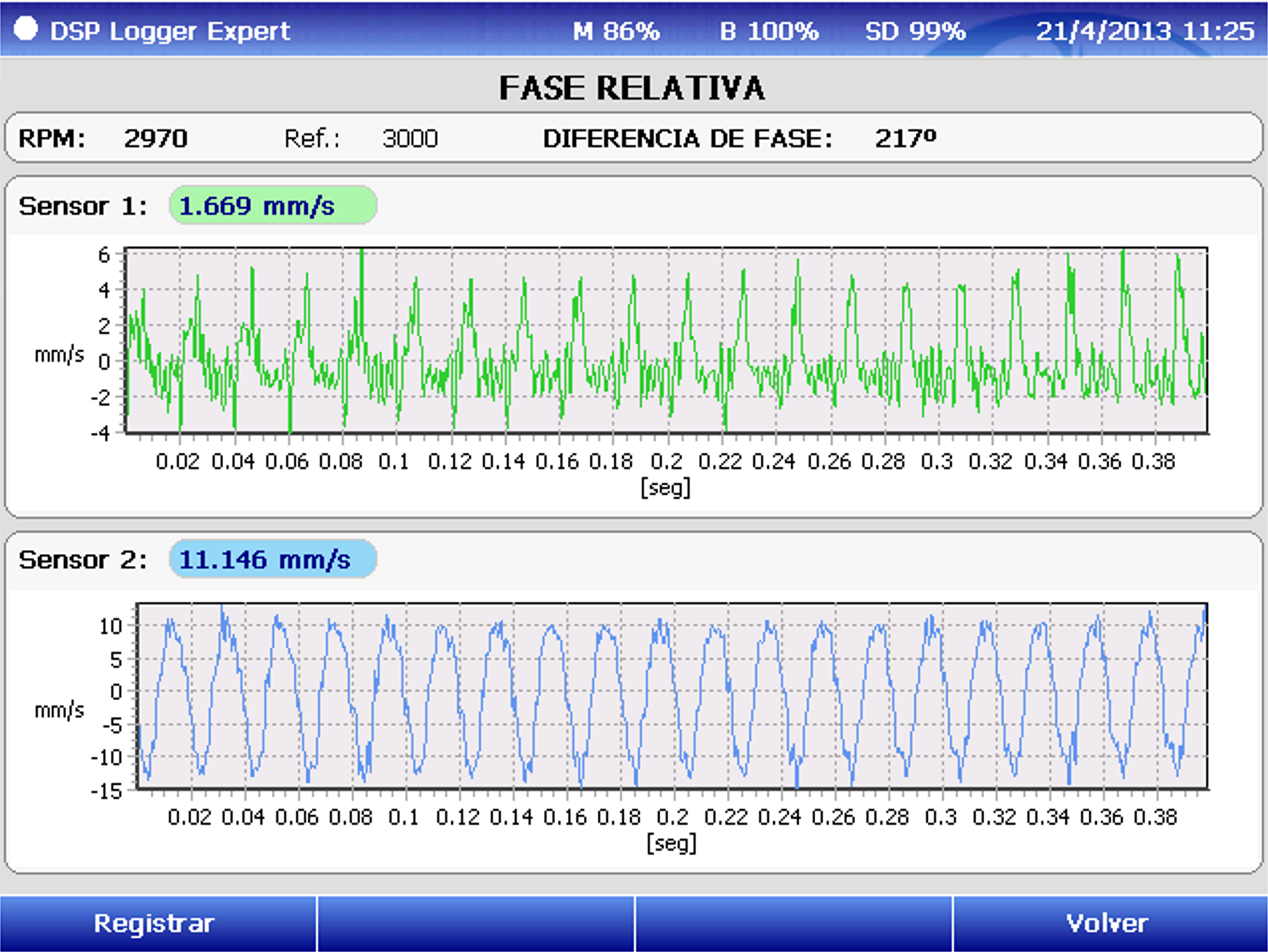The width and height of the screenshot is (1268, 952).
Task: Click the [seg] axis label under the Sensor 2 chart
Action: 672,844
